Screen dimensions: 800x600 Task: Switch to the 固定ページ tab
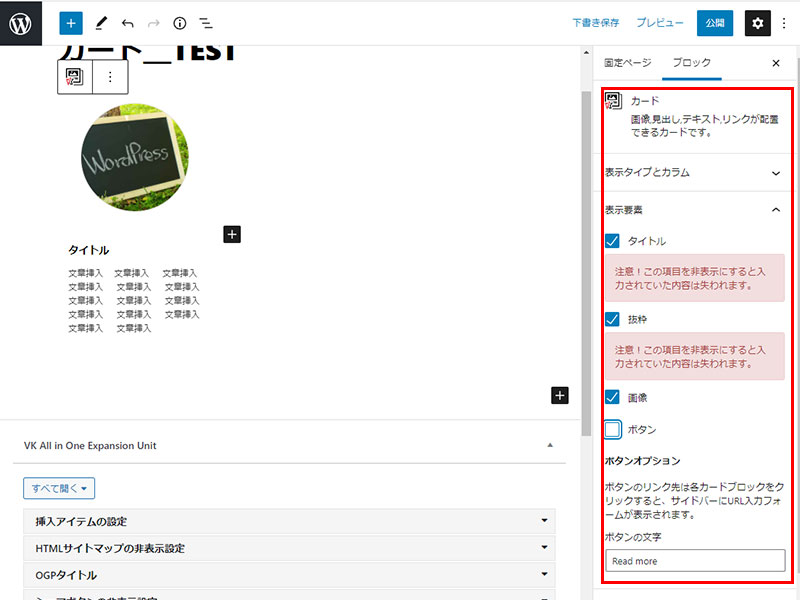(x=627, y=62)
